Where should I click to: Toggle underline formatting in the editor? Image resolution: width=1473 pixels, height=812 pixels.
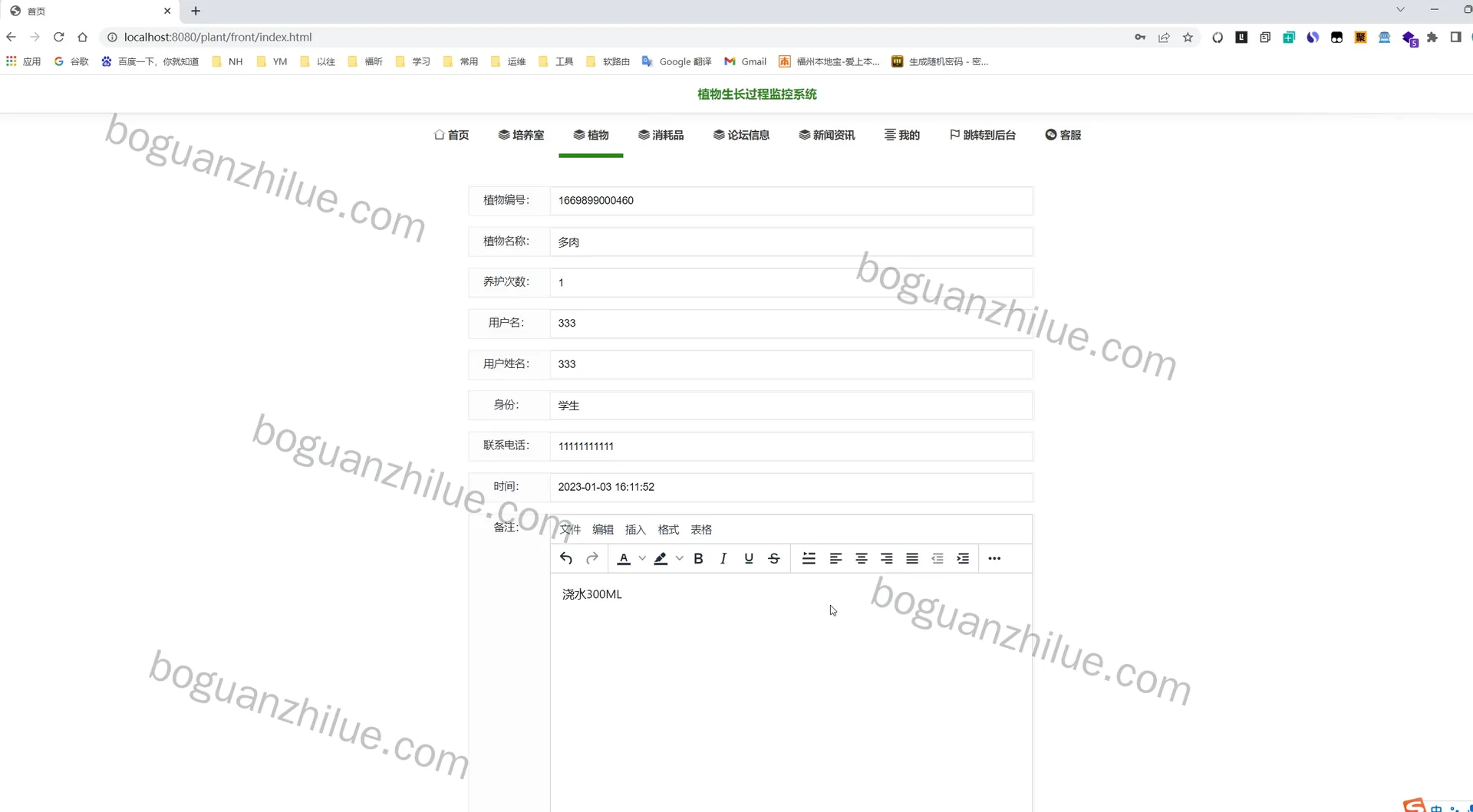point(749,559)
